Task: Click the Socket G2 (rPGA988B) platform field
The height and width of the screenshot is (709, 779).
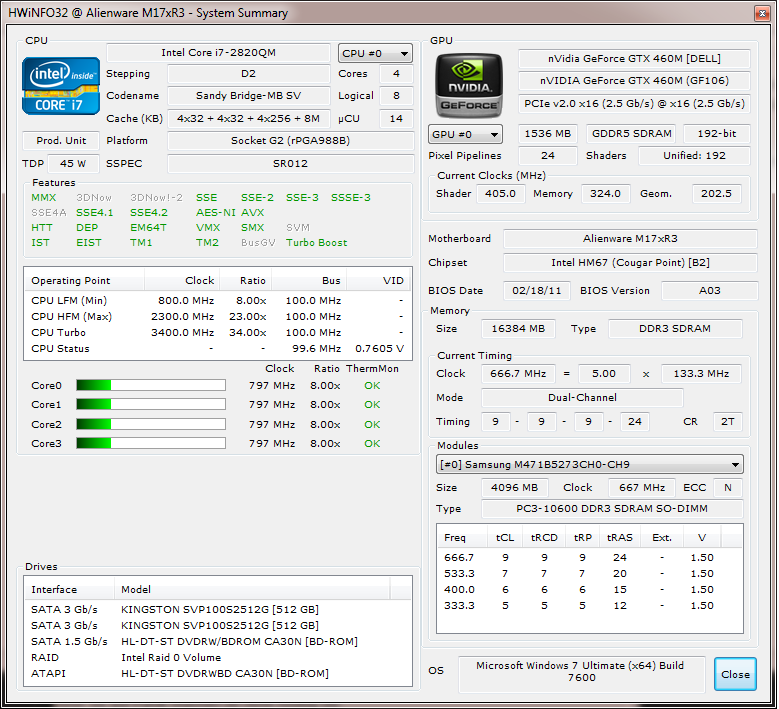Action: click(x=291, y=141)
